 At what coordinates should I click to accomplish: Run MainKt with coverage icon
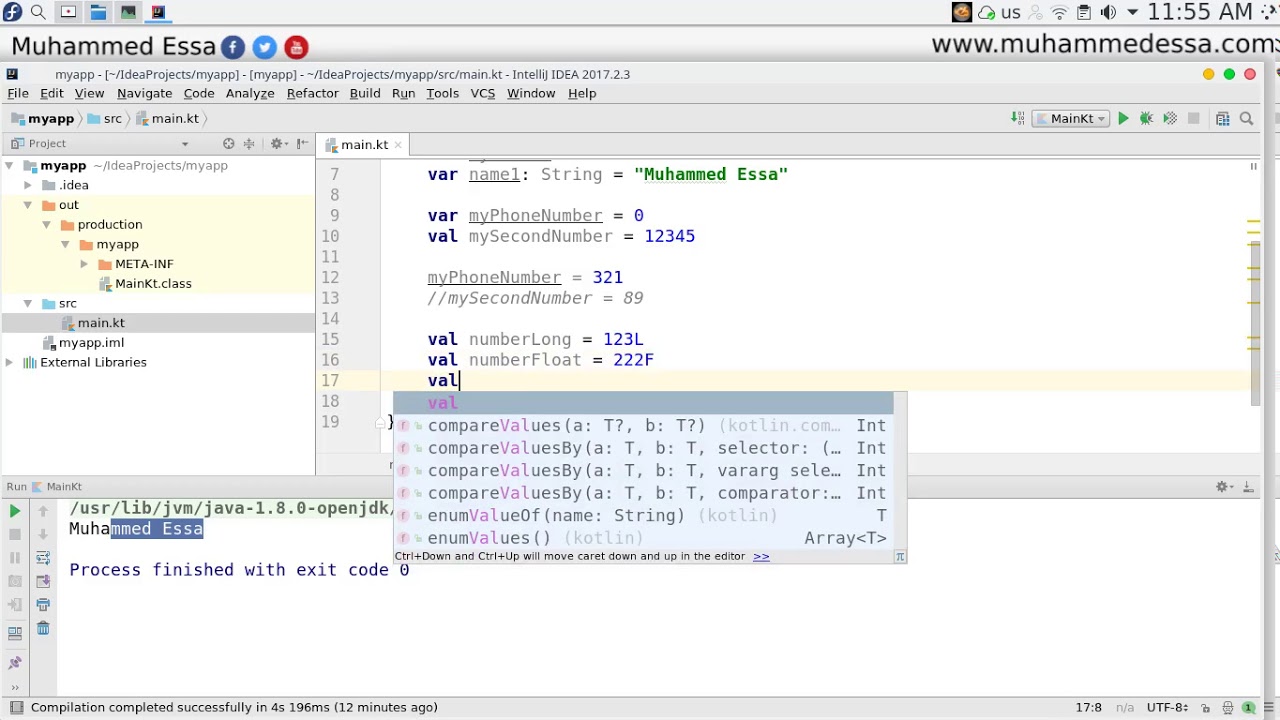(1169, 119)
